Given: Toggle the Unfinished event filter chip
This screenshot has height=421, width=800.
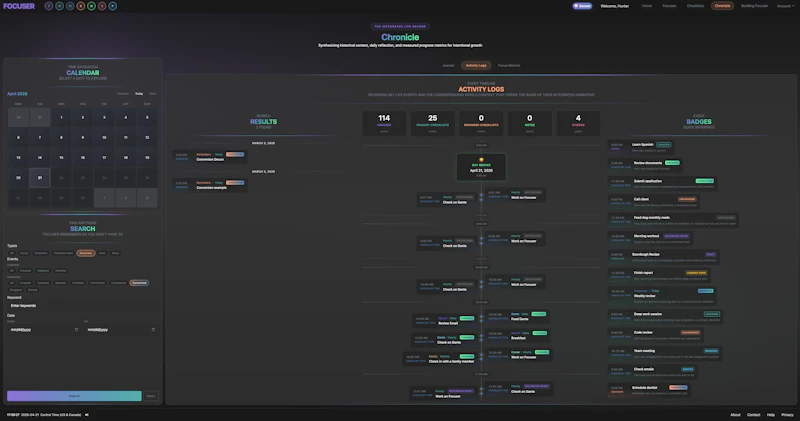Looking at the screenshot, I should pyautogui.click(x=97, y=283).
